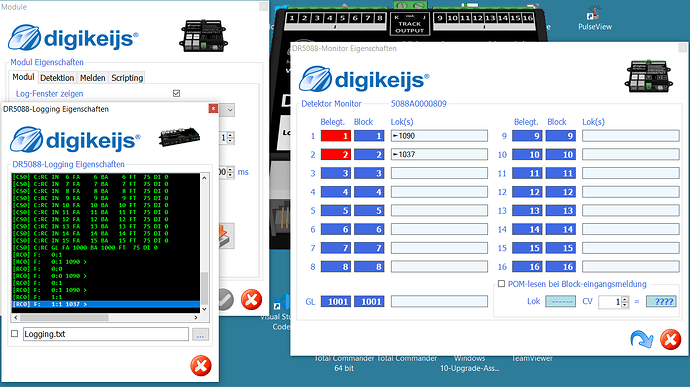Click Block button 12
Viewport: 690px width, 387px height.
point(561,192)
